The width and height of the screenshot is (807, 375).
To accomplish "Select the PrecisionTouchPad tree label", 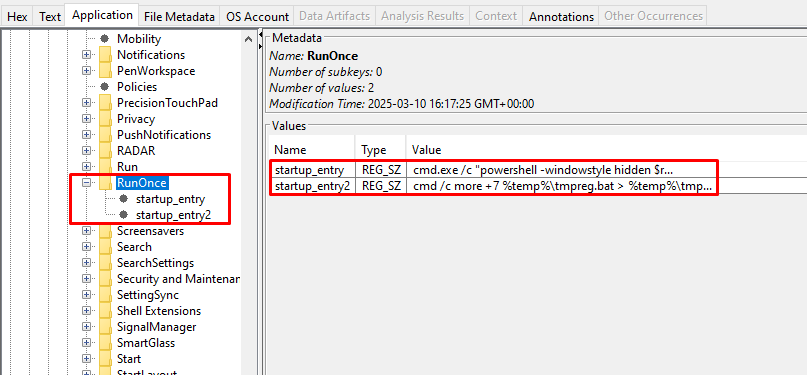I will [x=167, y=103].
